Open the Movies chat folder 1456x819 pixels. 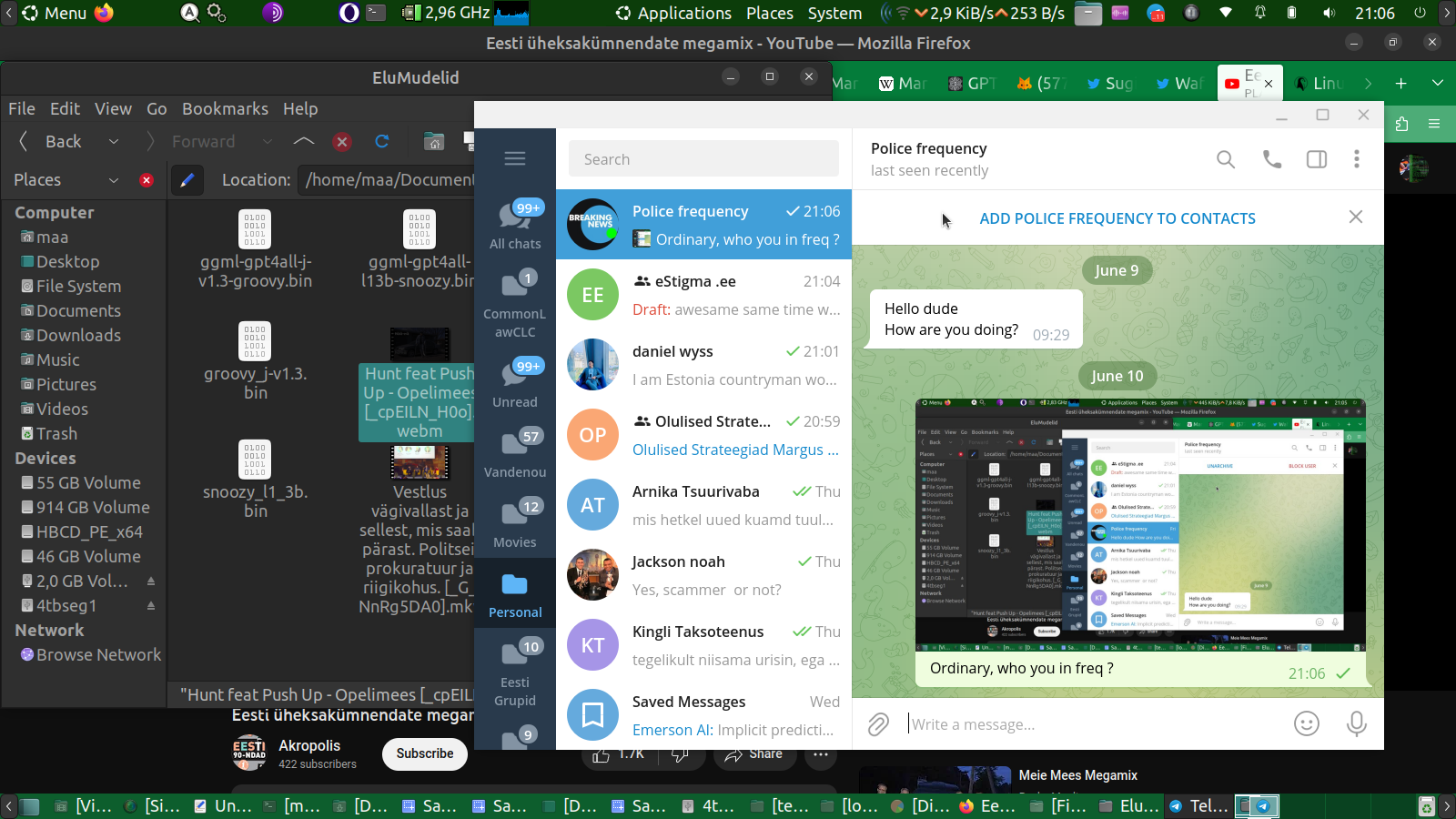[x=515, y=523]
